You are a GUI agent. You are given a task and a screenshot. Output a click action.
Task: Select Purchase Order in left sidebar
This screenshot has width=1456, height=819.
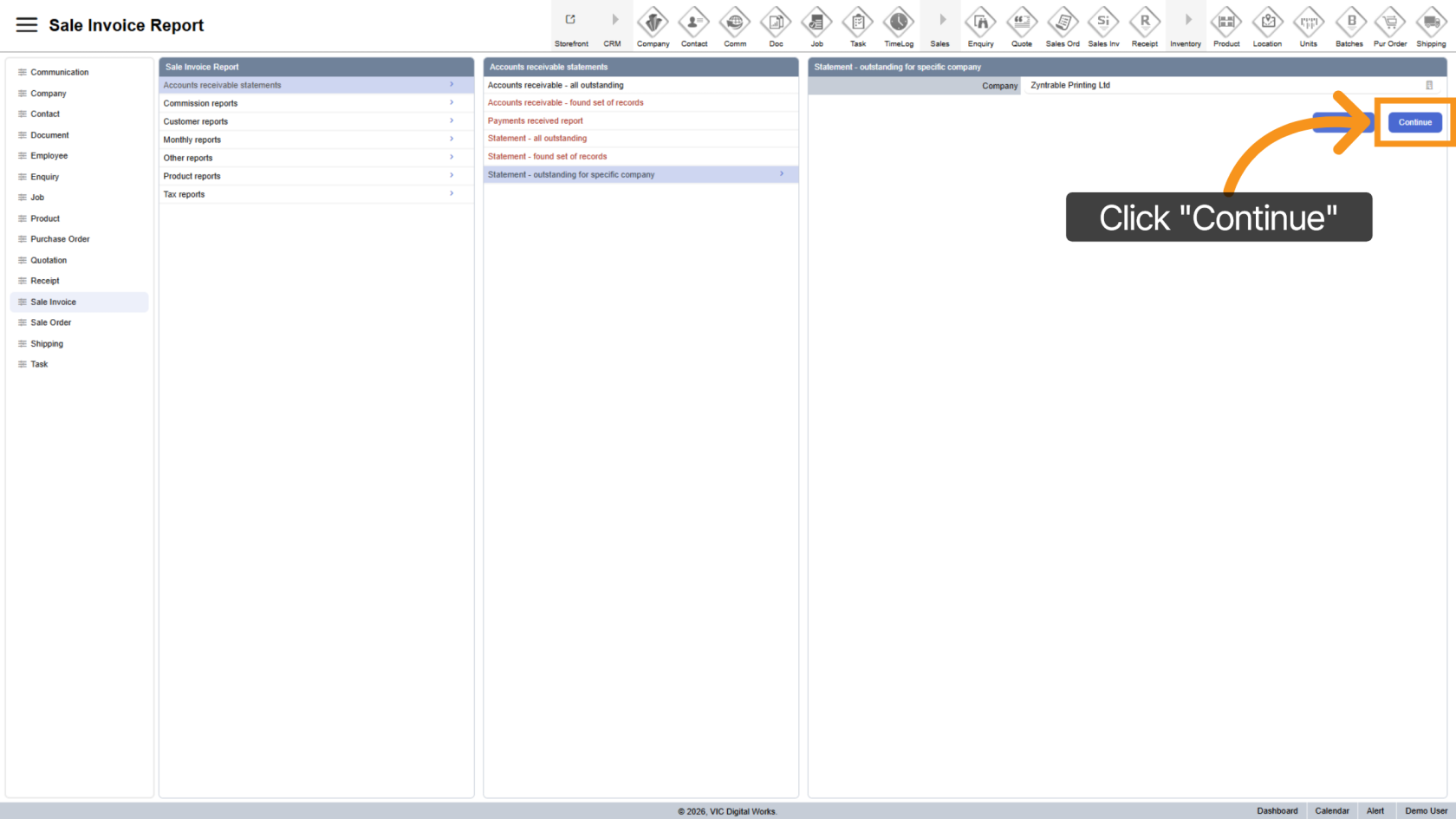click(x=60, y=239)
